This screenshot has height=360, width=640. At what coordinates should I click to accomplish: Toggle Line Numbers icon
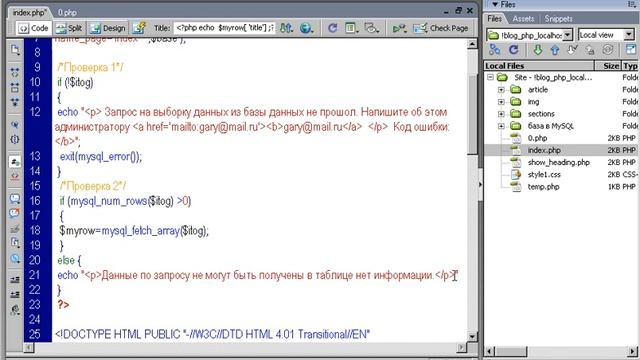[x=15, y=162]
